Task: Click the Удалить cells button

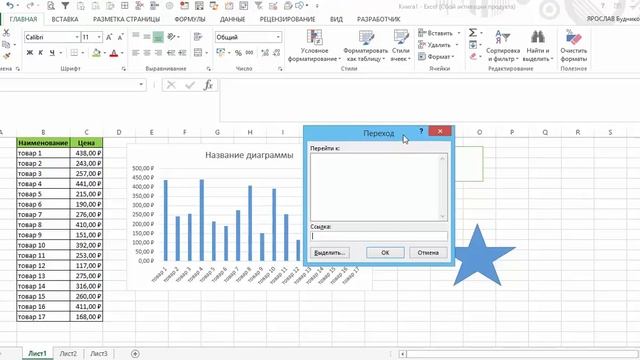Action: [x=435, y=45]
